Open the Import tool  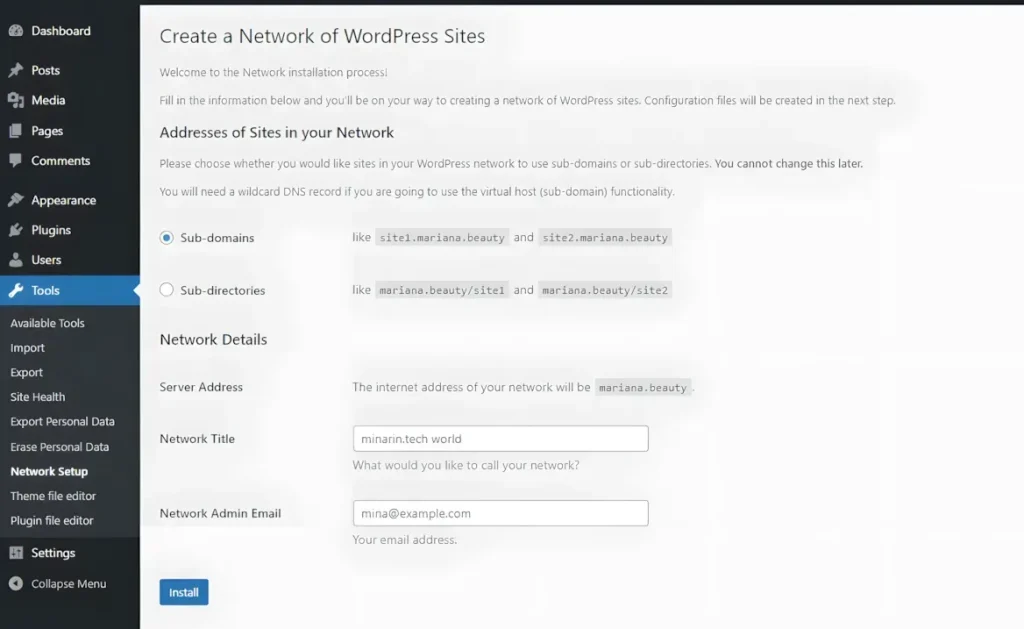27,347
